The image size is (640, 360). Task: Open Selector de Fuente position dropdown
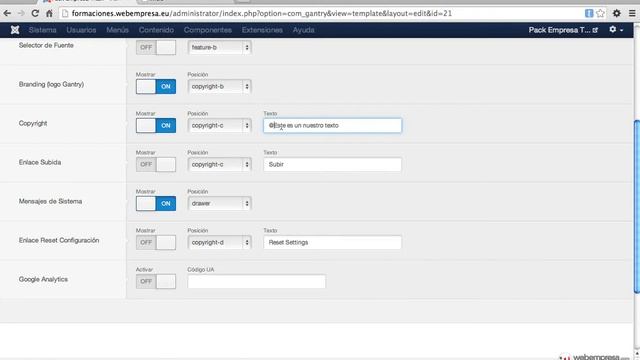(220, 47)
